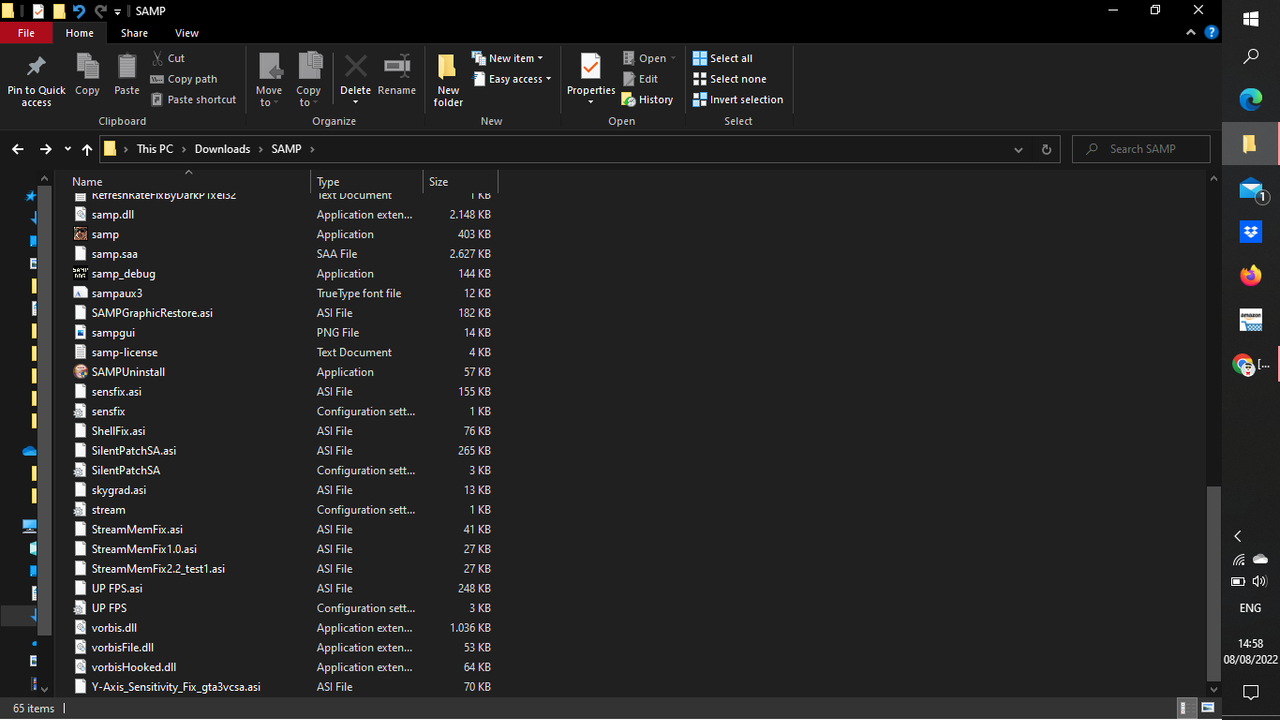
Task: Click the Home ribbon tab
Action: pyautogui.click(x=80, y=33)
